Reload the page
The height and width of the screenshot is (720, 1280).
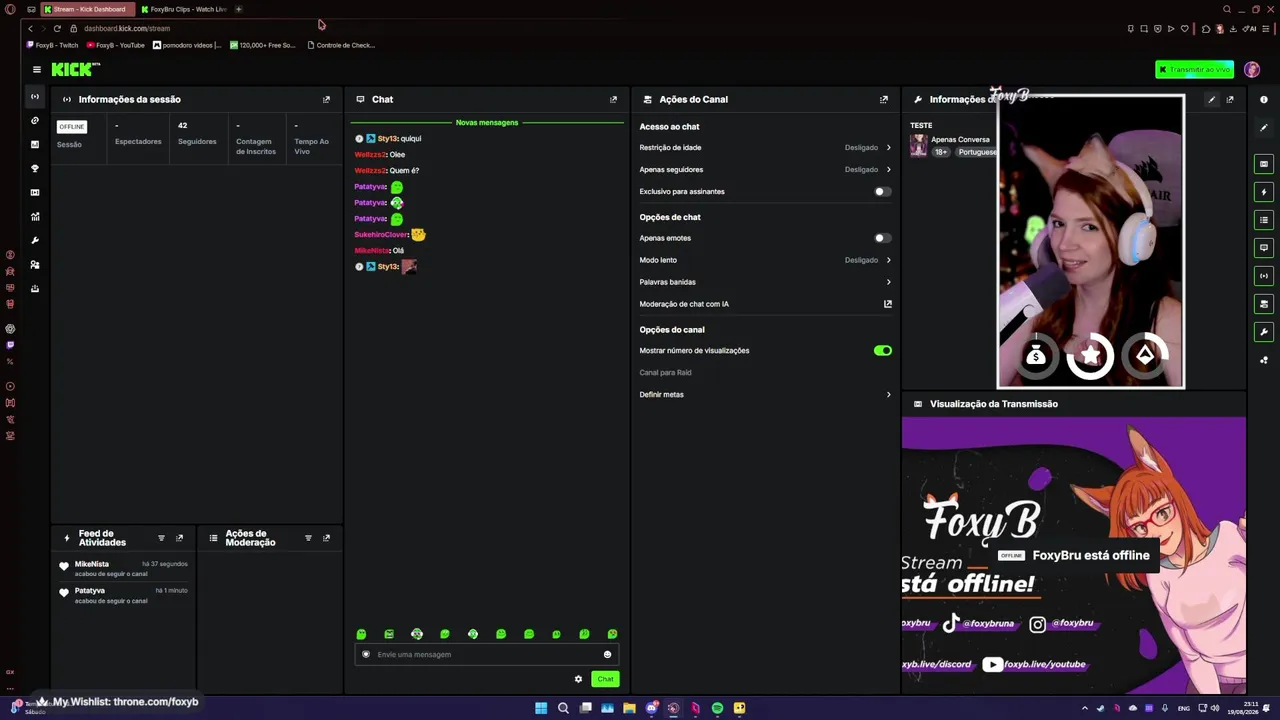(57, 28)
